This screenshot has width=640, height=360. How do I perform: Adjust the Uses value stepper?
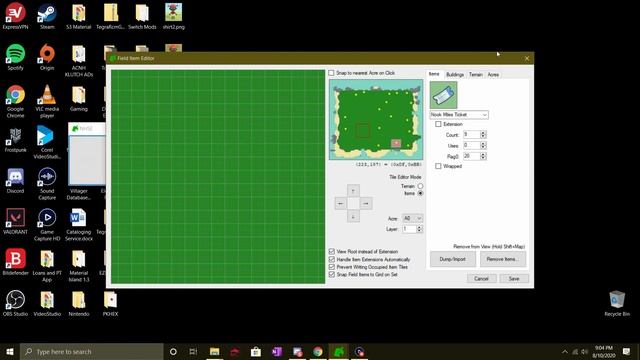tap(483, 145)
